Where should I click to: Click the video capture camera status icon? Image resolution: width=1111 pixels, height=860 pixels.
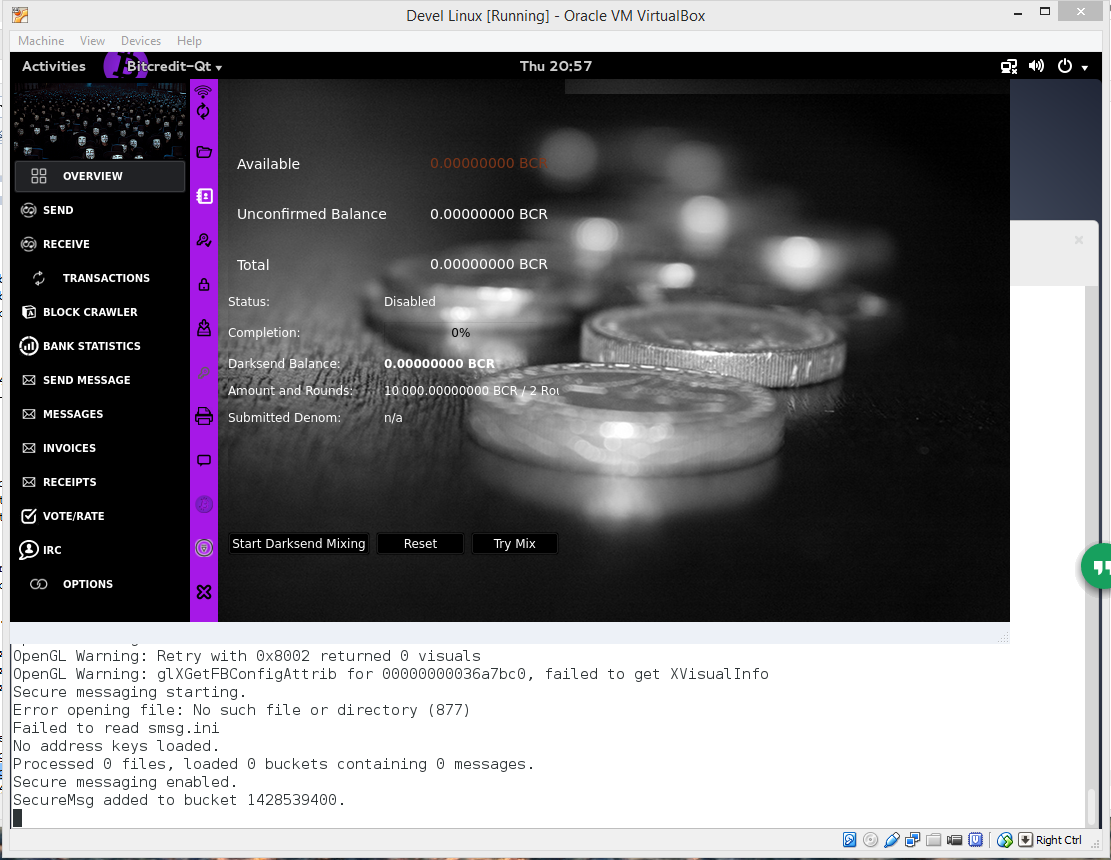click(x=954, y=840)
